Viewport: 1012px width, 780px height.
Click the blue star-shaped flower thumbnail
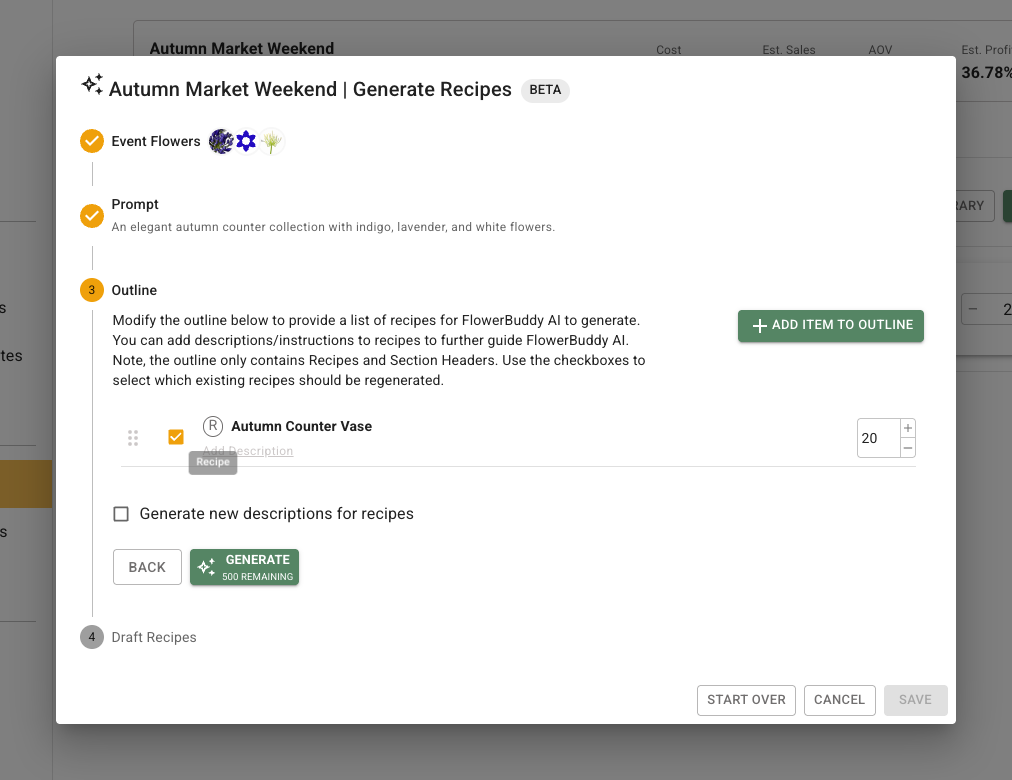(x=246, y=141)
